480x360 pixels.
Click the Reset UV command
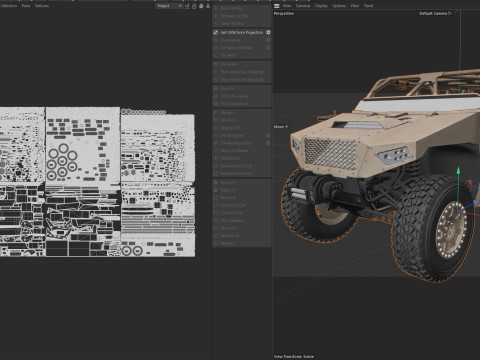[x=242, y=198]
